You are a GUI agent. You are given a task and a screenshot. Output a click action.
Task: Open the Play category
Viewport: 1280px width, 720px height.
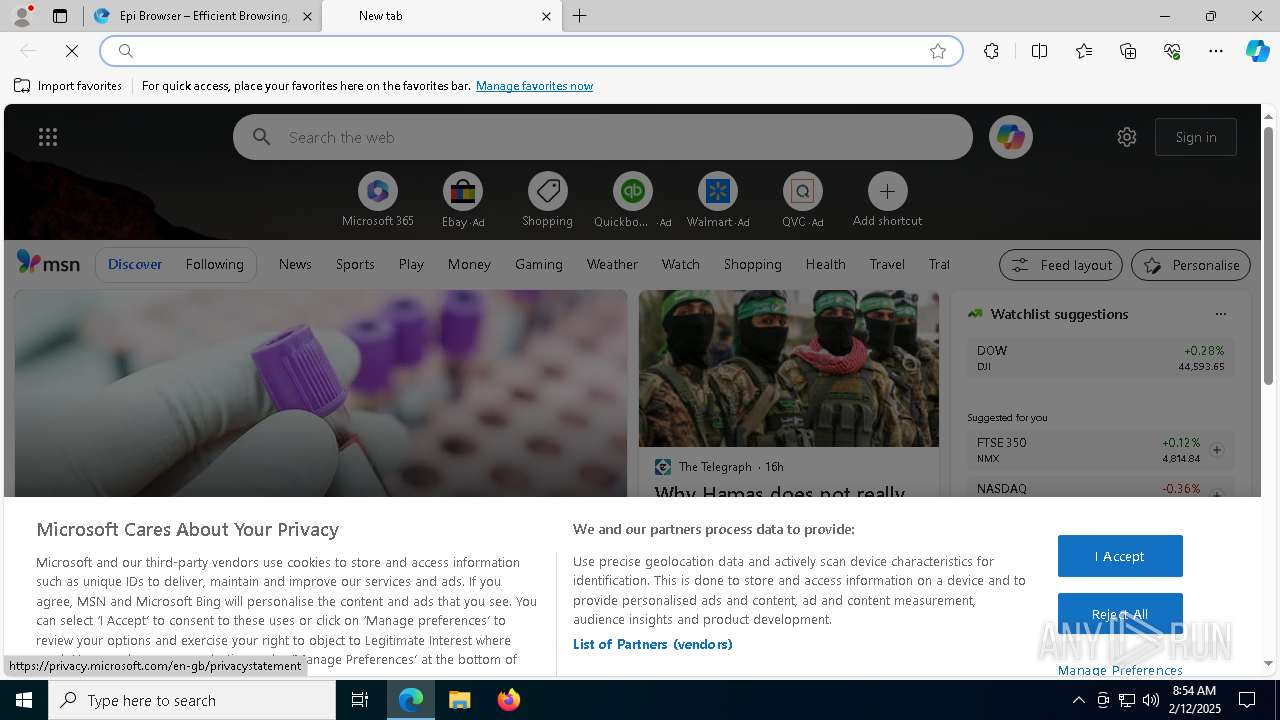click(x=411, y=264)
